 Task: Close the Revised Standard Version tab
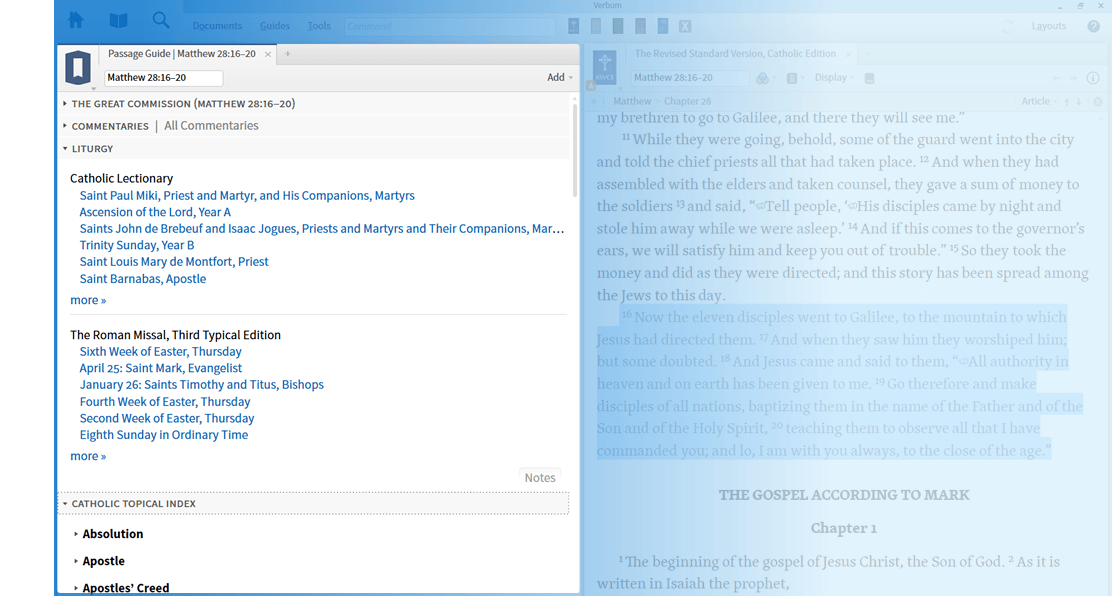click(x=848, y=54)
